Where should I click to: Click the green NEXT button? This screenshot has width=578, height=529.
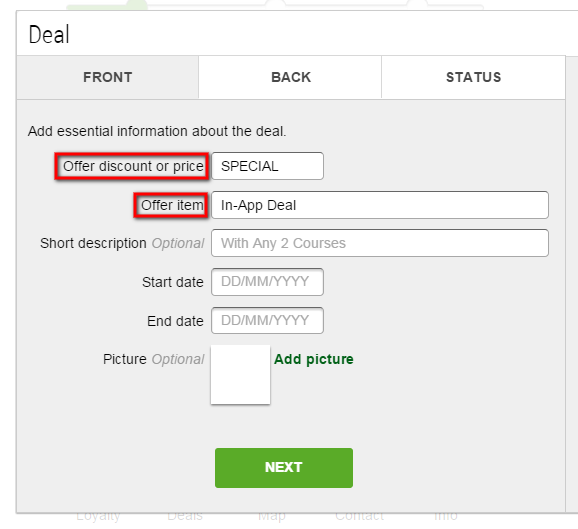pos(284,467)
